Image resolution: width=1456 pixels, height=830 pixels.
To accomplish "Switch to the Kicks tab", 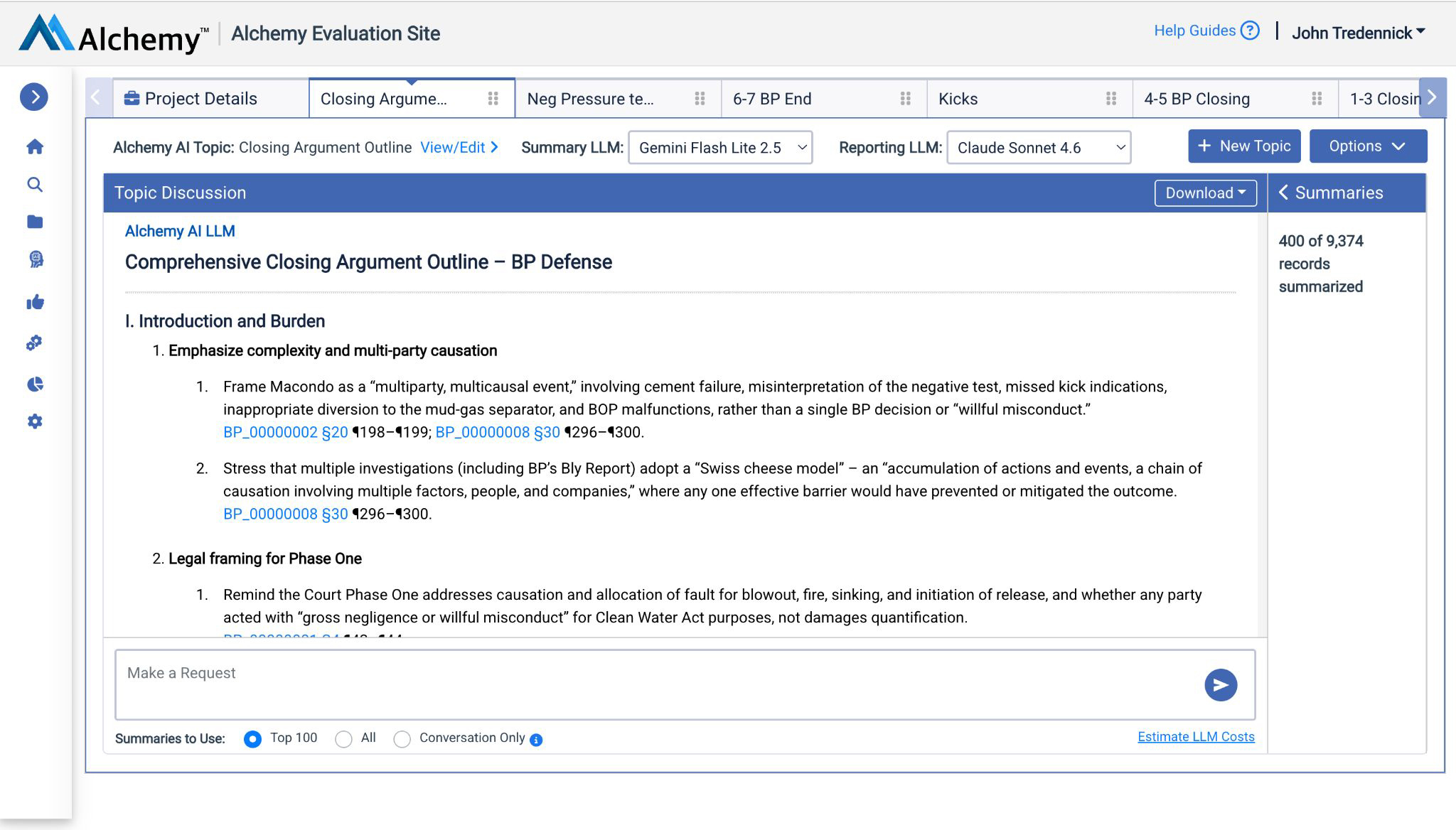I will (958, 99).
